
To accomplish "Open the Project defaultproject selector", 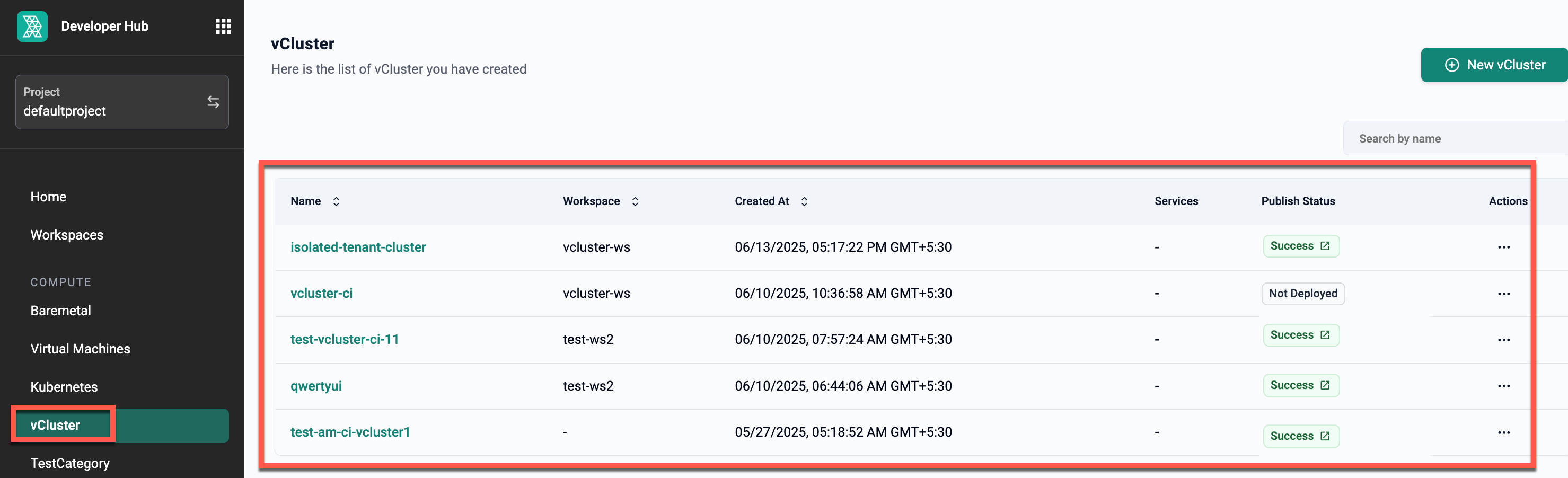I will [x=122, y=102].
